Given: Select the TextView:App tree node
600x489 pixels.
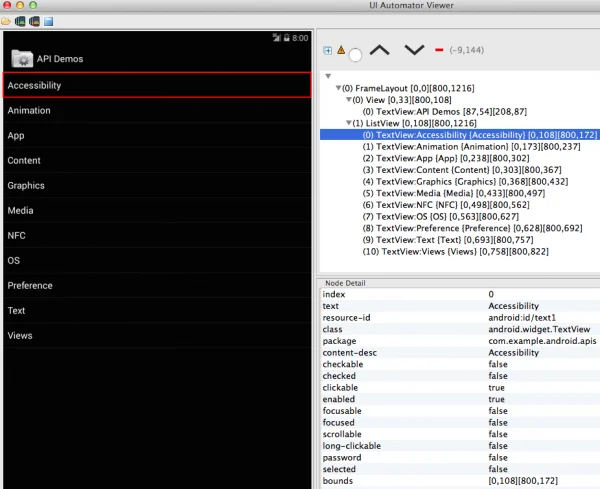Looking at the screenshot, I should 446,158.
